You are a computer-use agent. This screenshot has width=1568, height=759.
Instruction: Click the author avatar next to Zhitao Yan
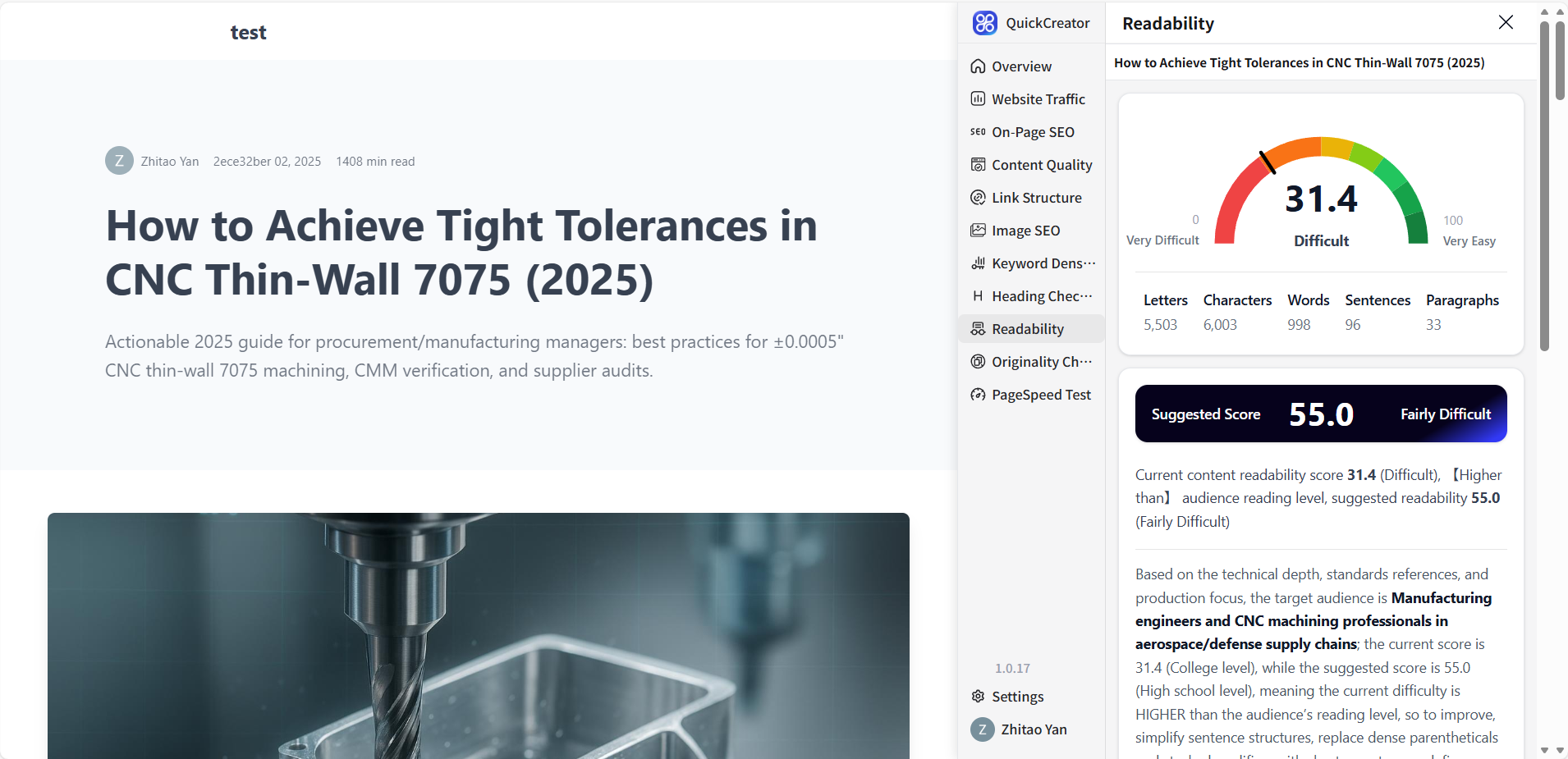point(119,161)
